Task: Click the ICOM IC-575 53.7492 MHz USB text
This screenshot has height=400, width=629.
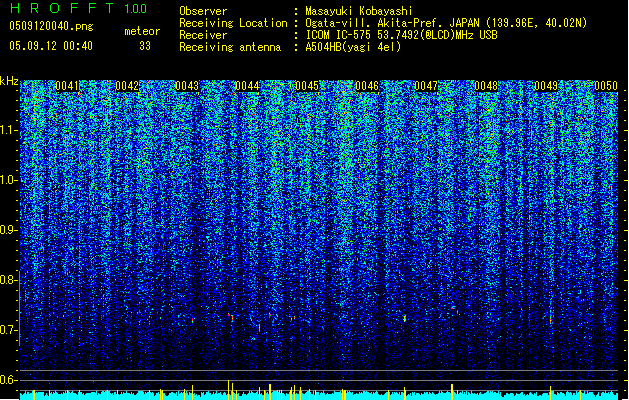Action: coord(401,35)
